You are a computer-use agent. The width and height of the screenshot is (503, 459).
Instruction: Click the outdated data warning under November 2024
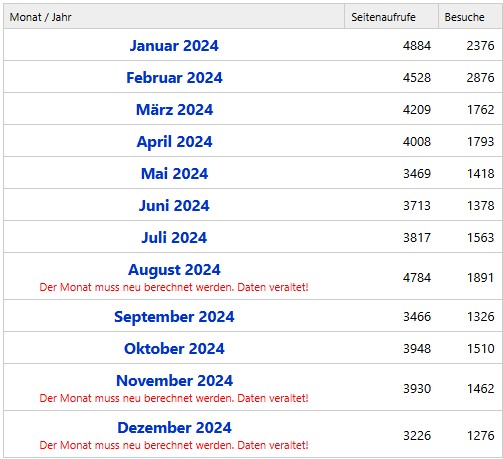(x=174, y=398)
